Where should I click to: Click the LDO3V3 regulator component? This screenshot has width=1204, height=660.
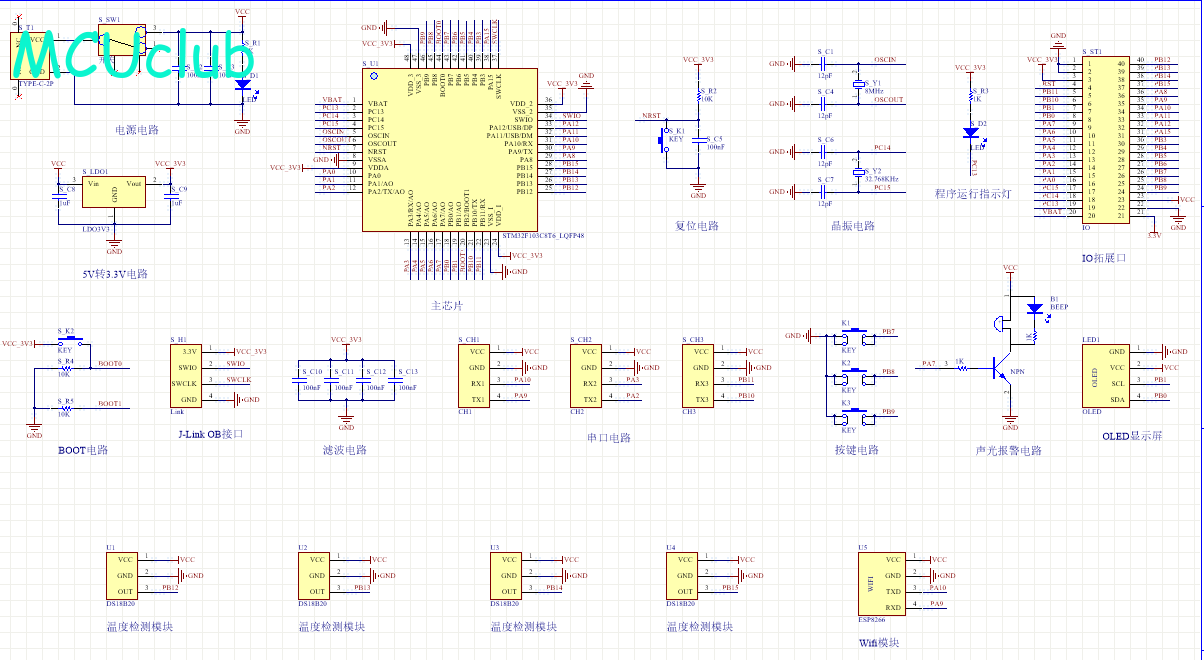coord(115,193)
